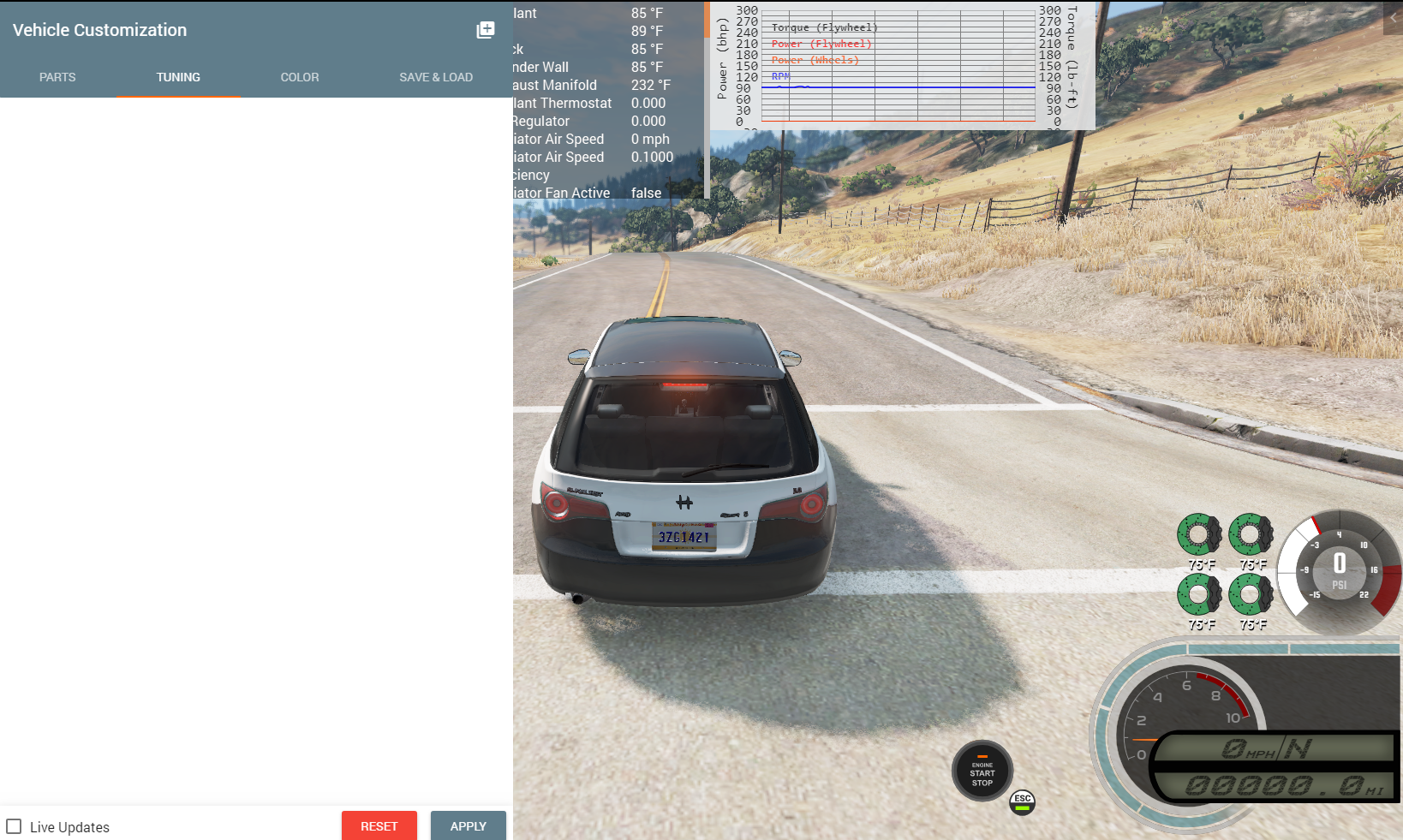
Task: Click the Coolant Thermostat 0.000 value
Action: [x=648, y=103]
